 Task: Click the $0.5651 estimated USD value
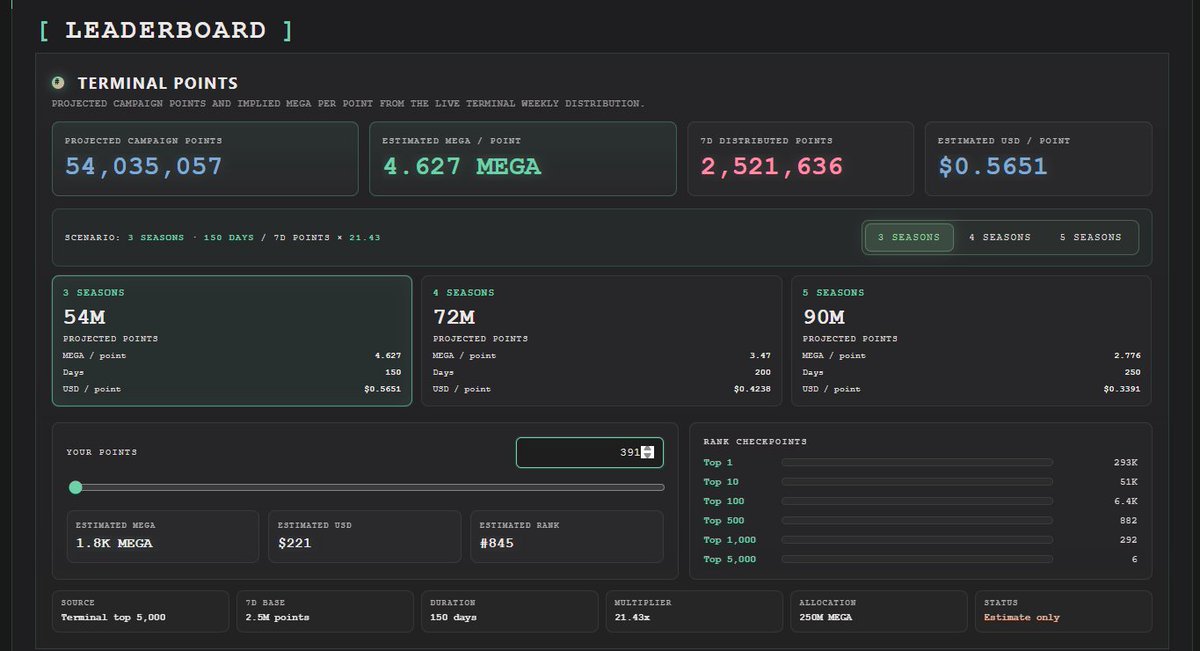click(993, 167)
